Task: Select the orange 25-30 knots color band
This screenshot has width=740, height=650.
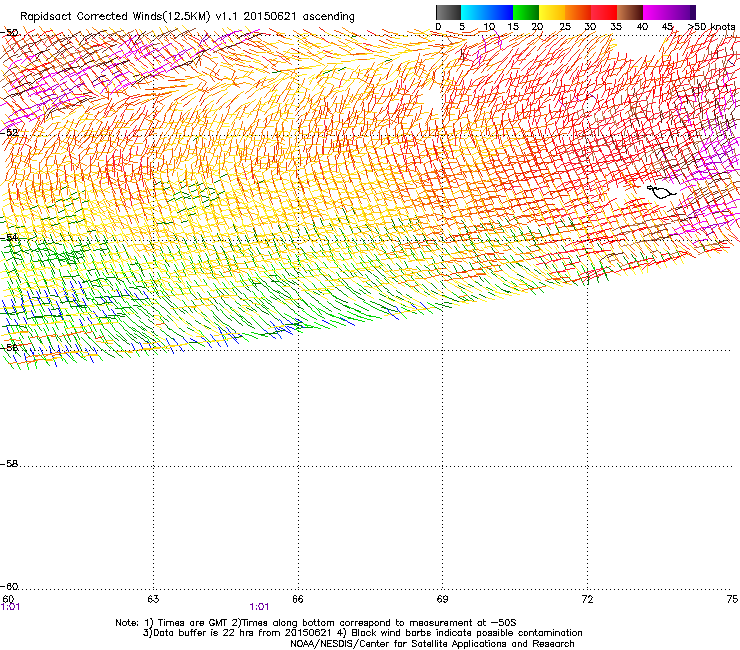Action: [x=578, y=12]
